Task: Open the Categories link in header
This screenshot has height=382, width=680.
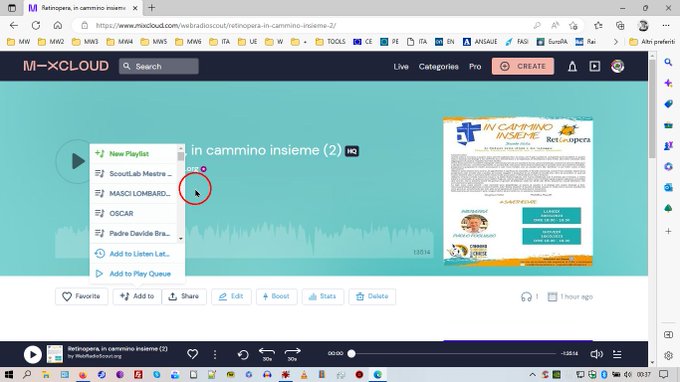Action: 438,66
